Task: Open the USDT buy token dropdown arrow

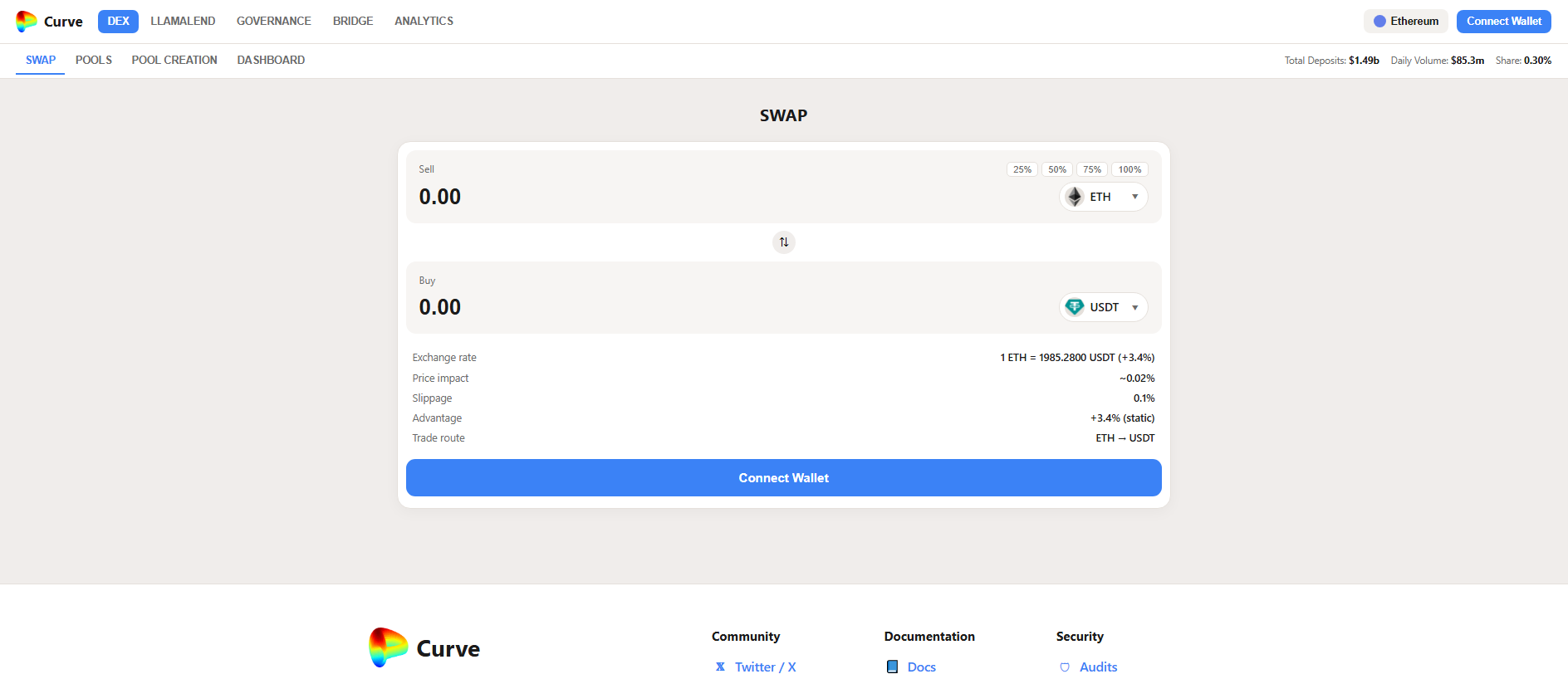Action: click(1134, 307)
